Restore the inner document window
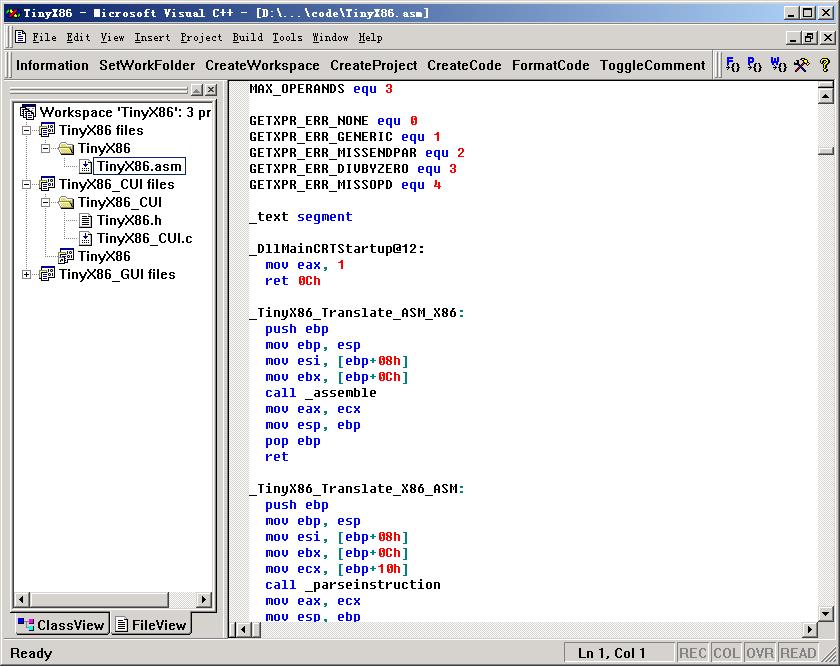This screenshot has width=840, height=666. tap(809, 38)
